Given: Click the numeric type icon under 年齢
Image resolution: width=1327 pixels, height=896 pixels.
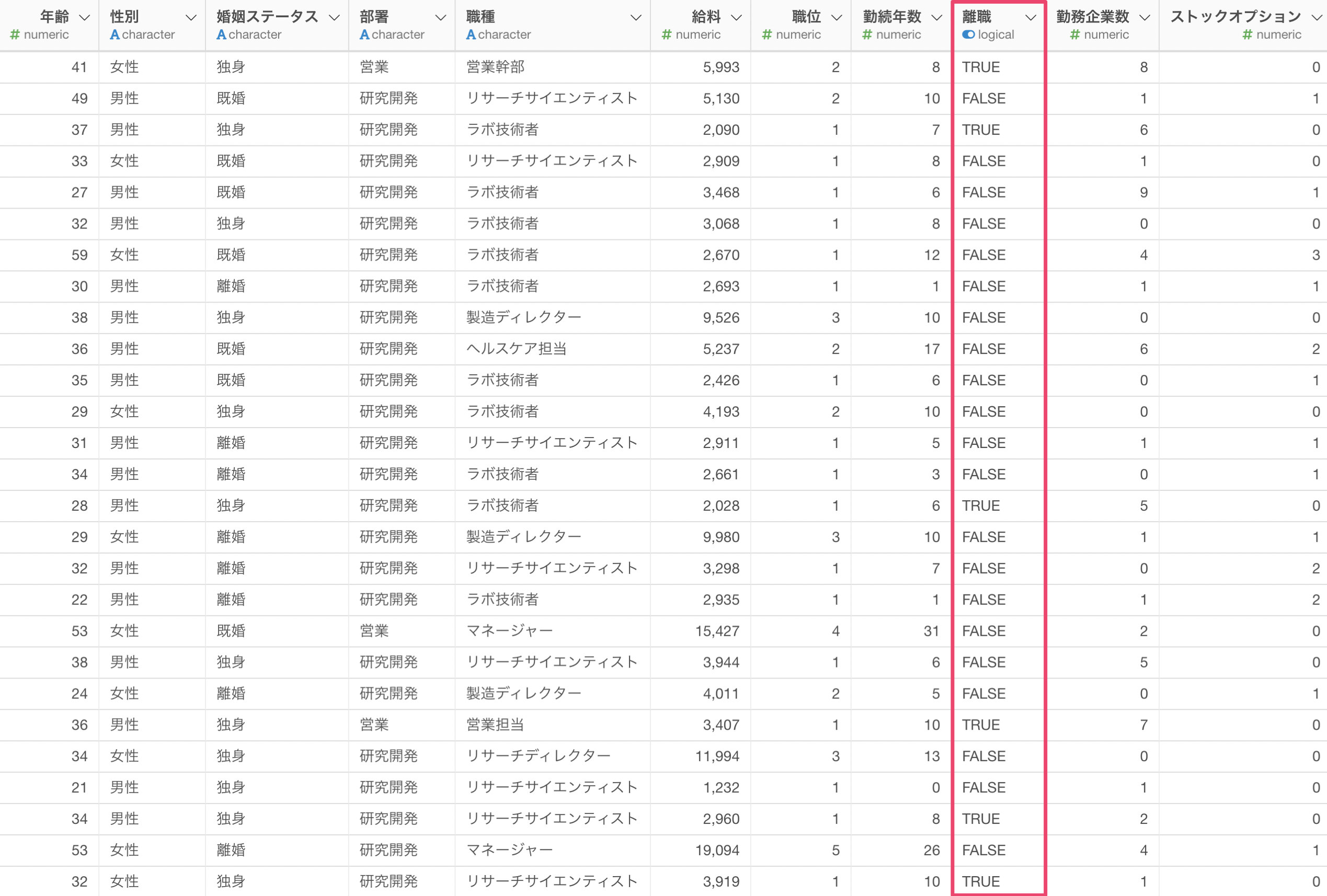Looking at the screenshot, I should click(15, 35).
